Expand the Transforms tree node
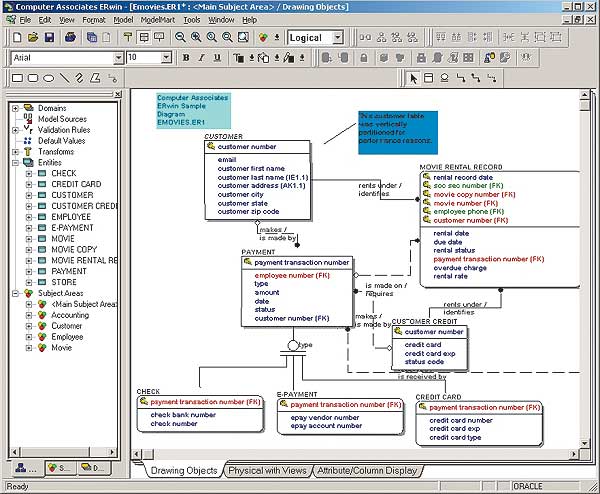The image size is (600, 494). (x=15, y=152)
